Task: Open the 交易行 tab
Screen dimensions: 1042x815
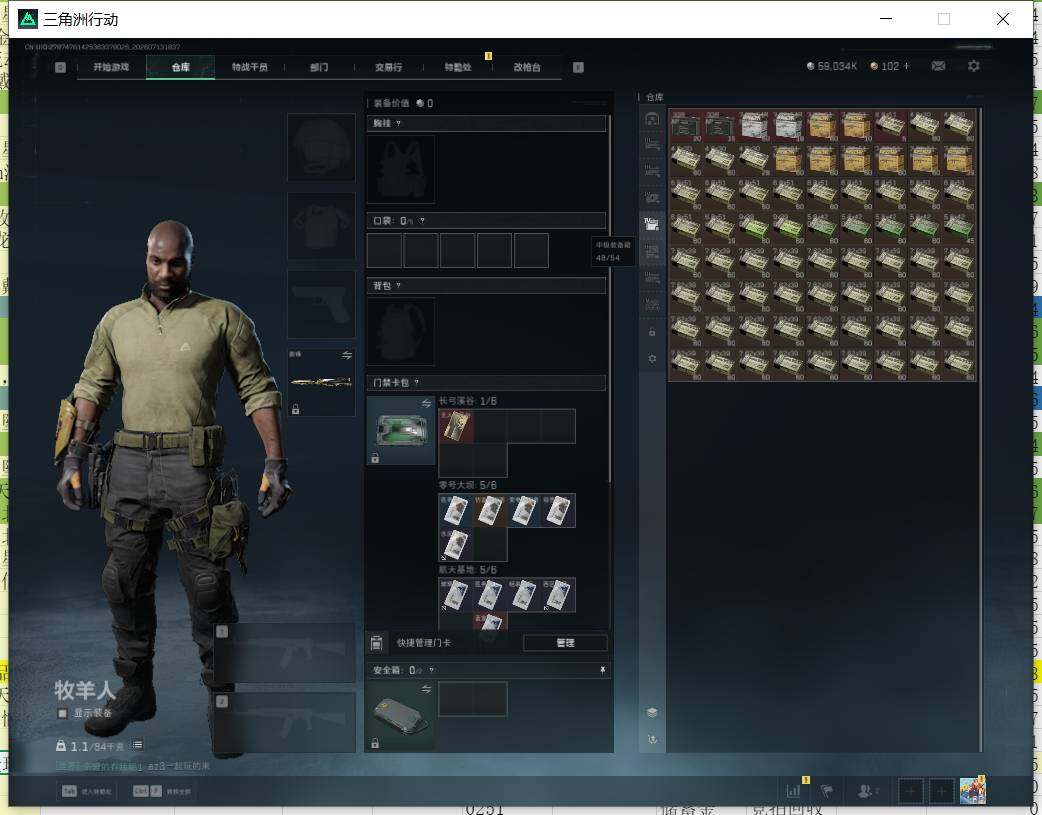Action: tap(388, 67)
